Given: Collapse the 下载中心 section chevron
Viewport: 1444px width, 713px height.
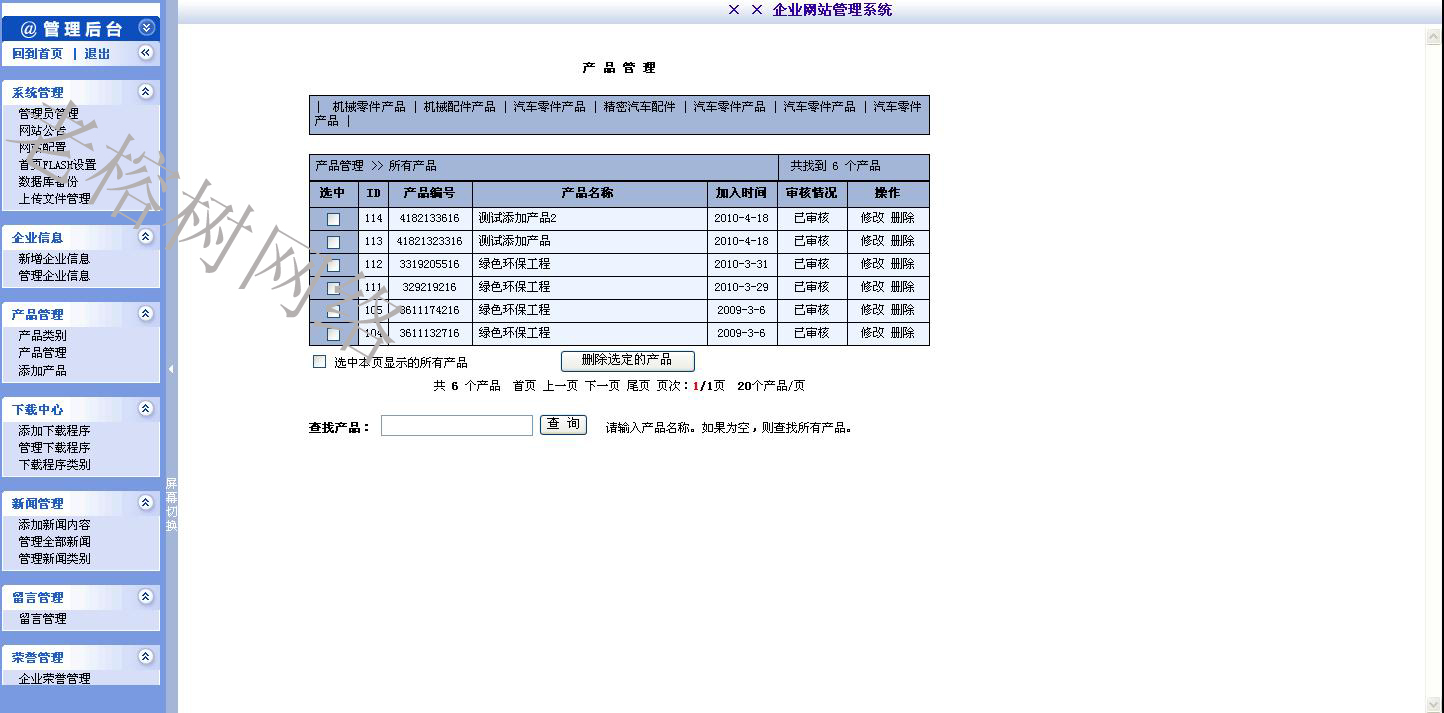Looking at the screenshot, I should coord(146,408).
